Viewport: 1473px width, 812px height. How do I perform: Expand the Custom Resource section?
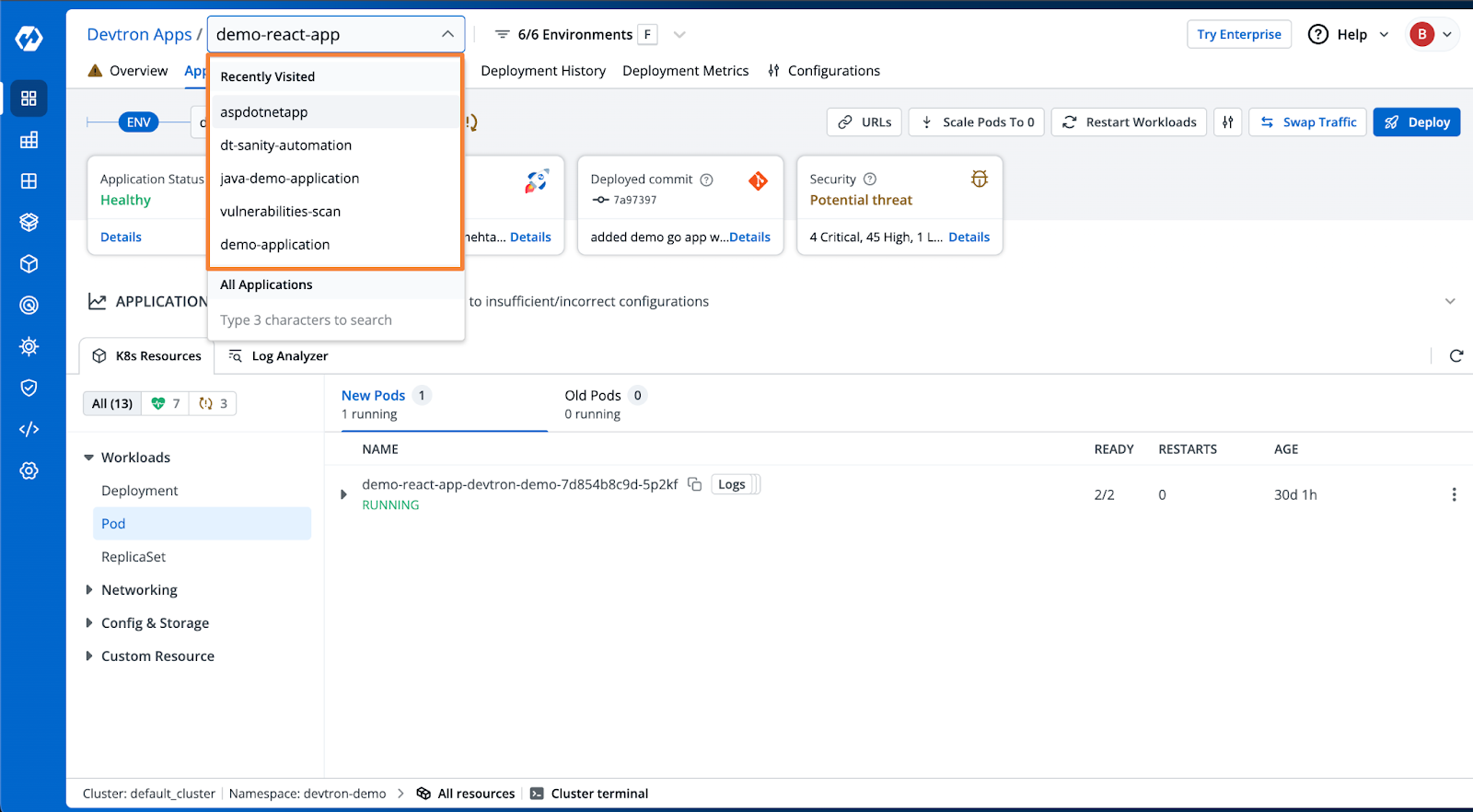point(89,656)
